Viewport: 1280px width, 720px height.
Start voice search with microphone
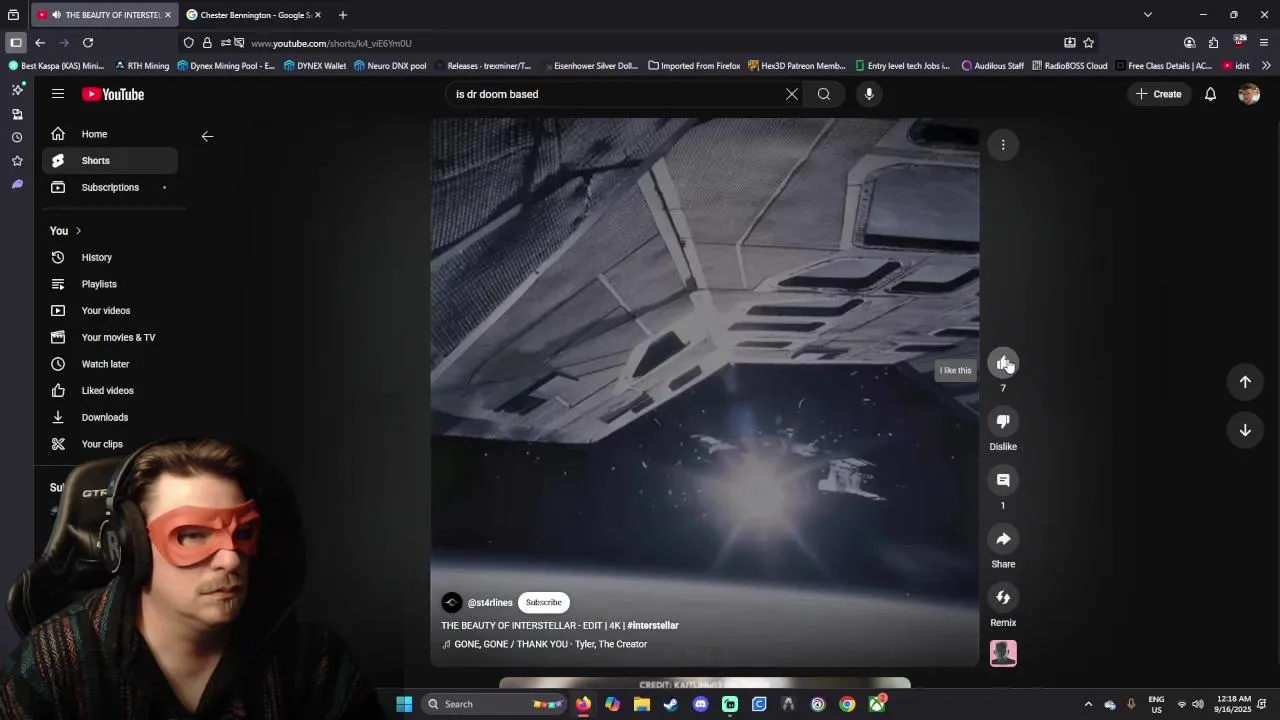tap(869, 94)
